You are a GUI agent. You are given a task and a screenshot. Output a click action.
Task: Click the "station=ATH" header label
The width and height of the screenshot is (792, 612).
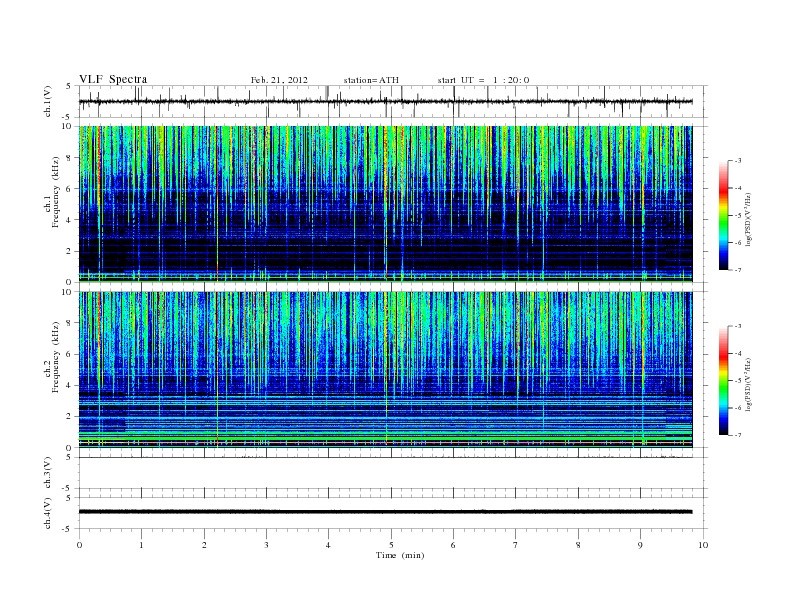(371, 80)
